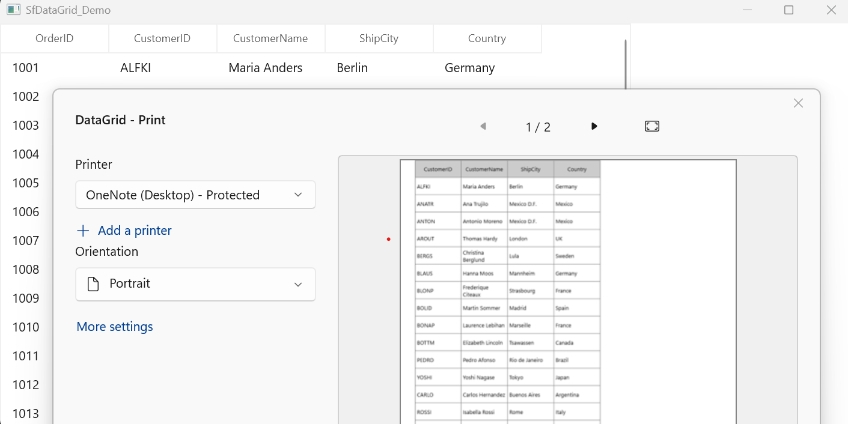Select the OrderID 1011 row

(25, 356)
